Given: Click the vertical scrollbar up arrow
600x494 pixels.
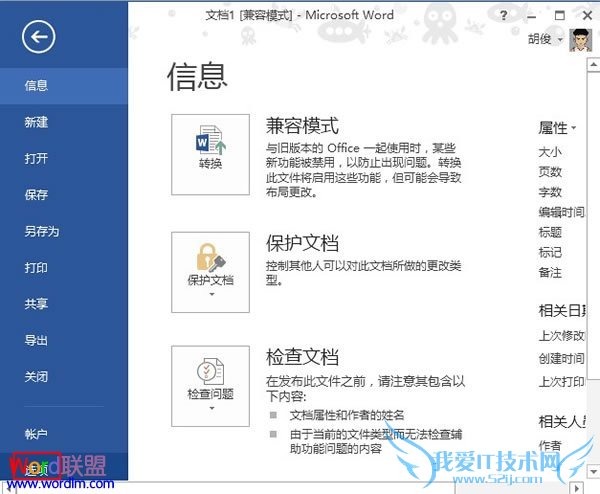Looking at the screenshot, I should click(593, 65).
